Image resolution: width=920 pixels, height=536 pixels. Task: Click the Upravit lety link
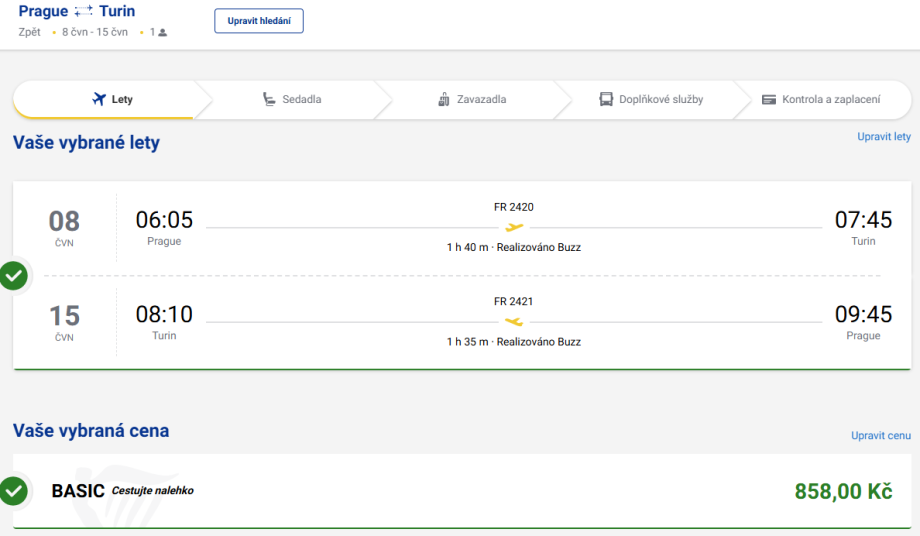pos(883,137)
